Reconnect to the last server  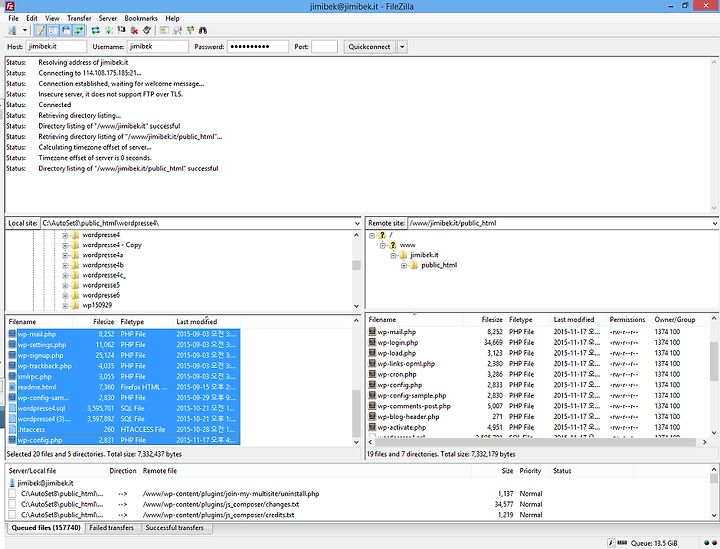(x=147, y=30)
